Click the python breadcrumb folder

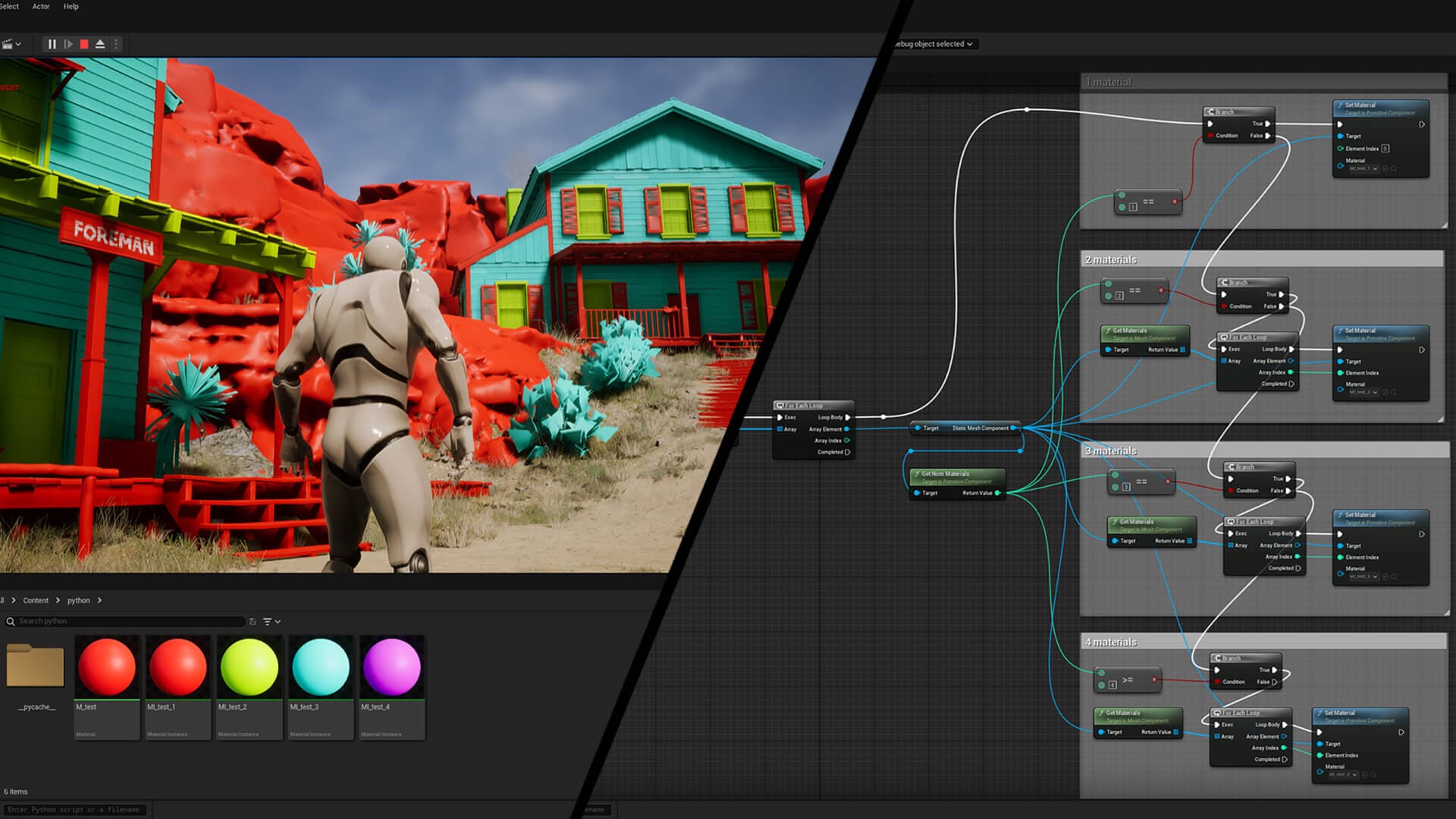[x=78, y=600]
